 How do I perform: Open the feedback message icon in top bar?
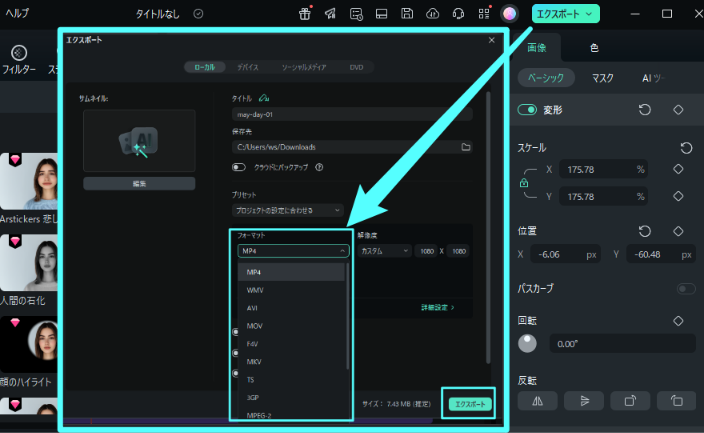click(x=356, y=14)
